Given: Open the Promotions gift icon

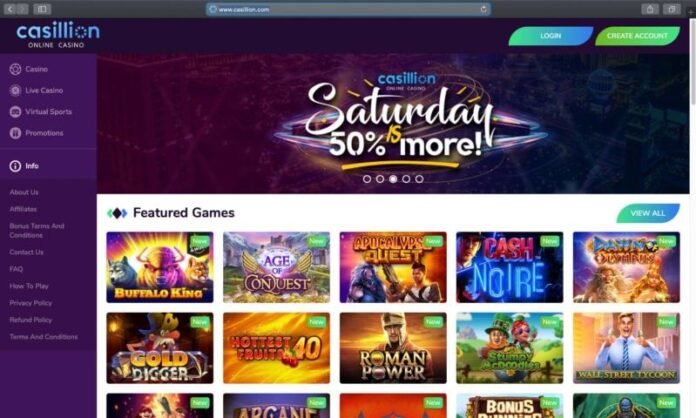Looking at the screenshot, I should 15,133.
